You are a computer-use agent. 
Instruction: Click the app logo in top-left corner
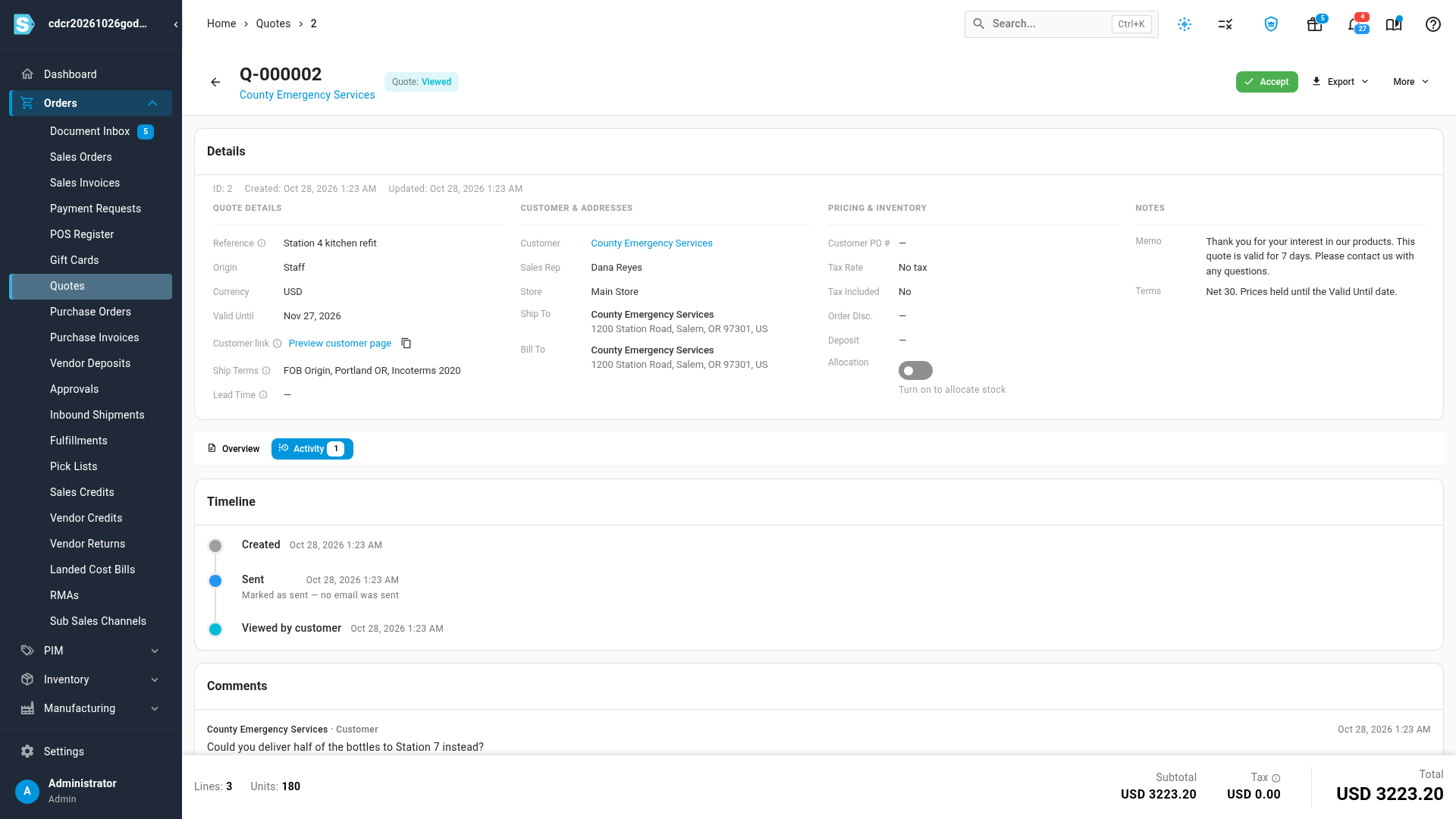tap(24, 24)
